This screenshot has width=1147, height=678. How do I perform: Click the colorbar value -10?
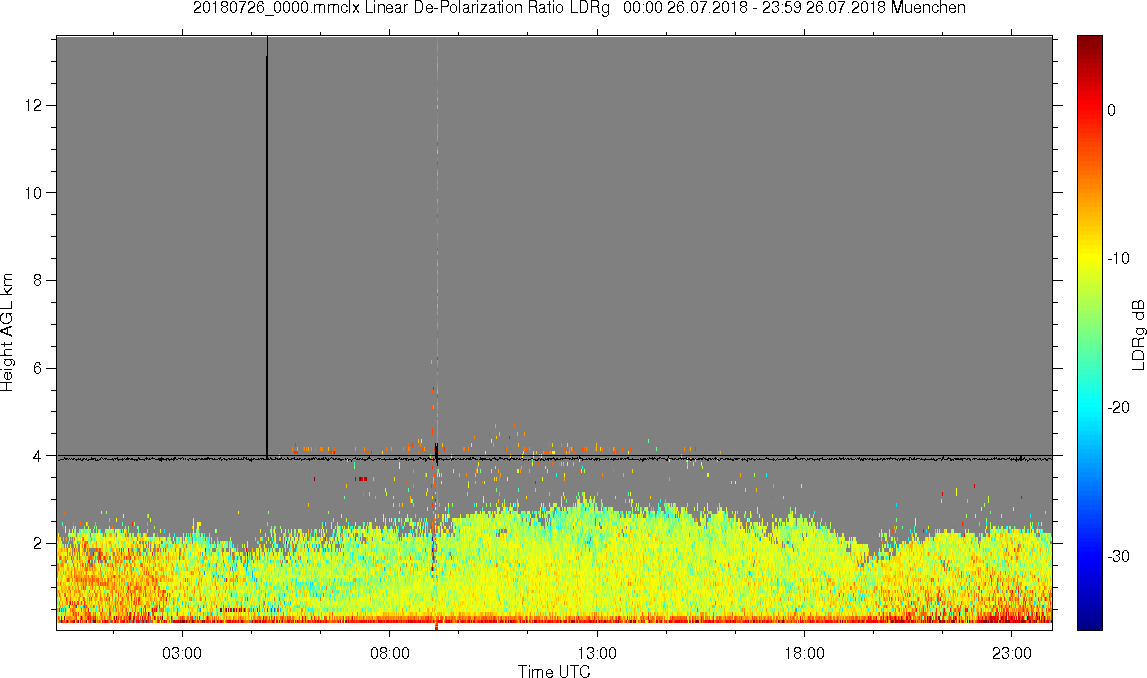[1118, 259]
